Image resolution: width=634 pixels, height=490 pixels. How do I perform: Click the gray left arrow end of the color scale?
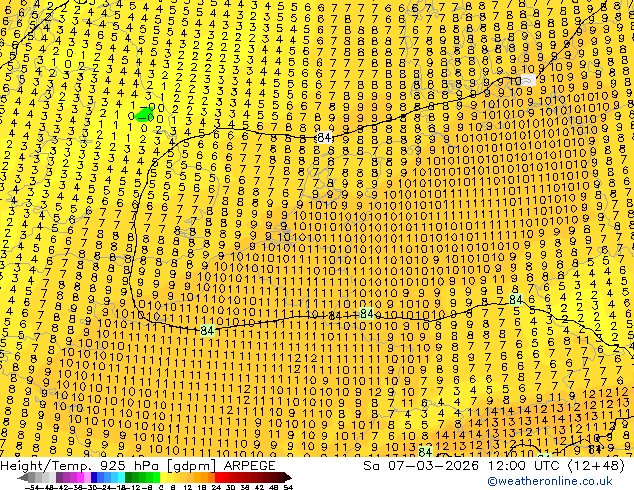(23, 478)
